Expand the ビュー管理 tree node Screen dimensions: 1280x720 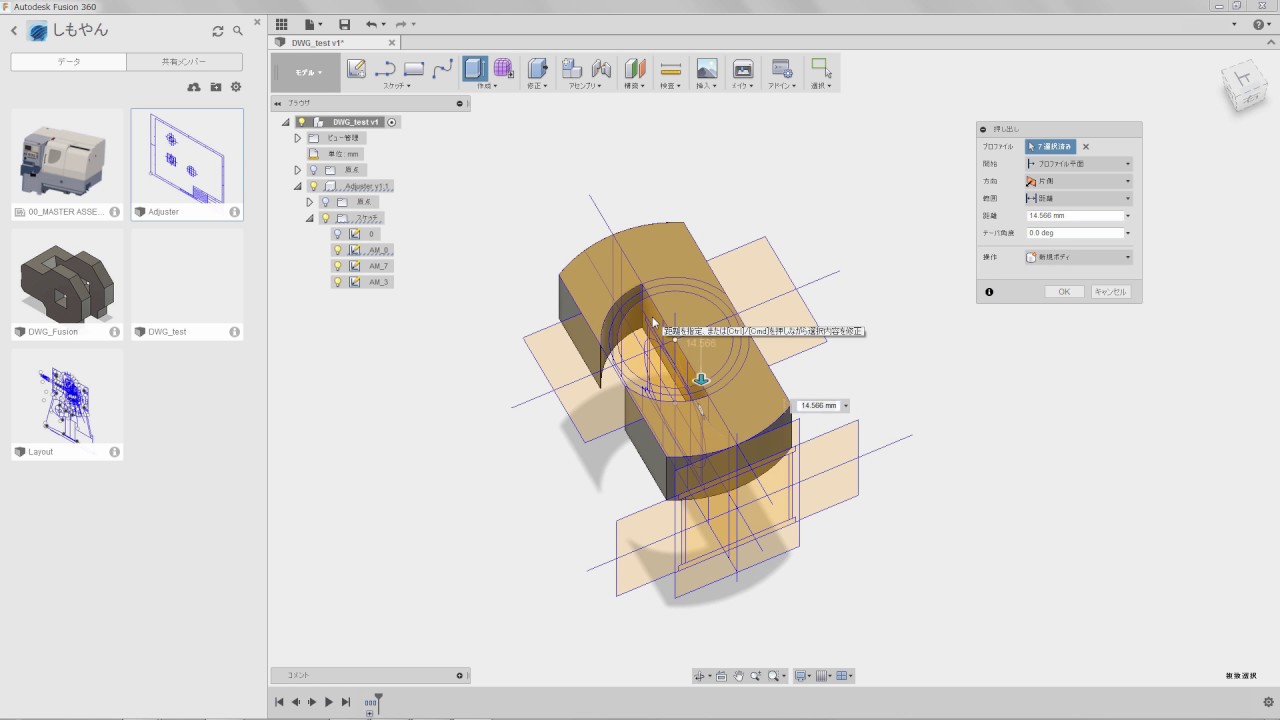point(297,138)
